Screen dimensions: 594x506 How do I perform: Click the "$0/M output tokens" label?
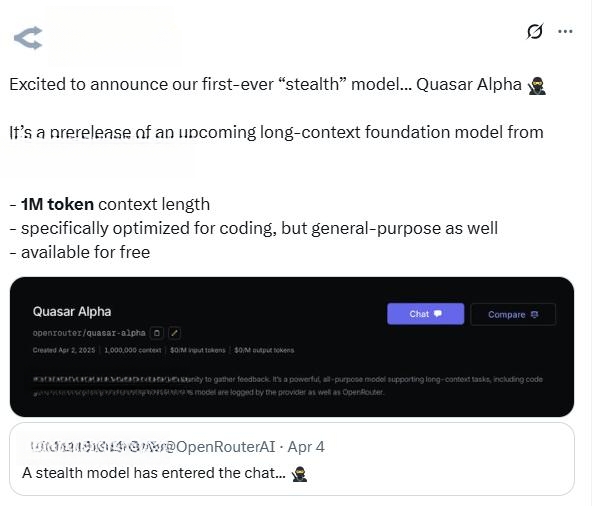coord(264,350)
